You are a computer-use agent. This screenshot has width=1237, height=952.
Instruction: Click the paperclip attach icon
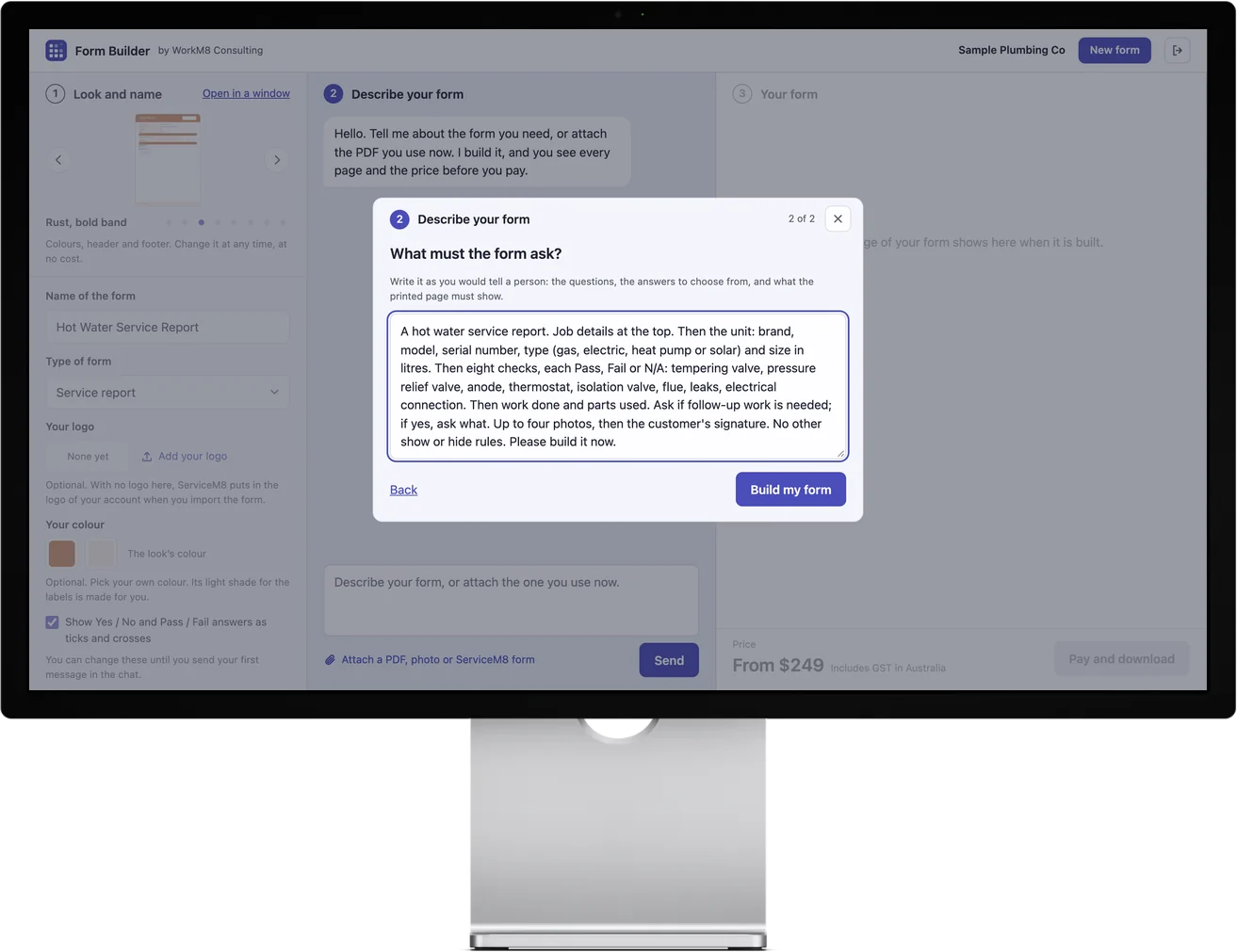click(331, 660)
